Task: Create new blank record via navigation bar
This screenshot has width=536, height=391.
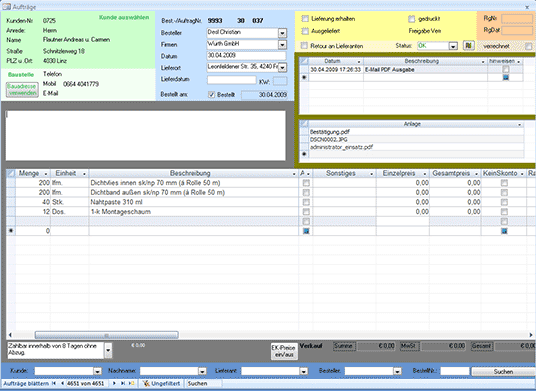Action: pyautogui.click(x=132, y=383)
